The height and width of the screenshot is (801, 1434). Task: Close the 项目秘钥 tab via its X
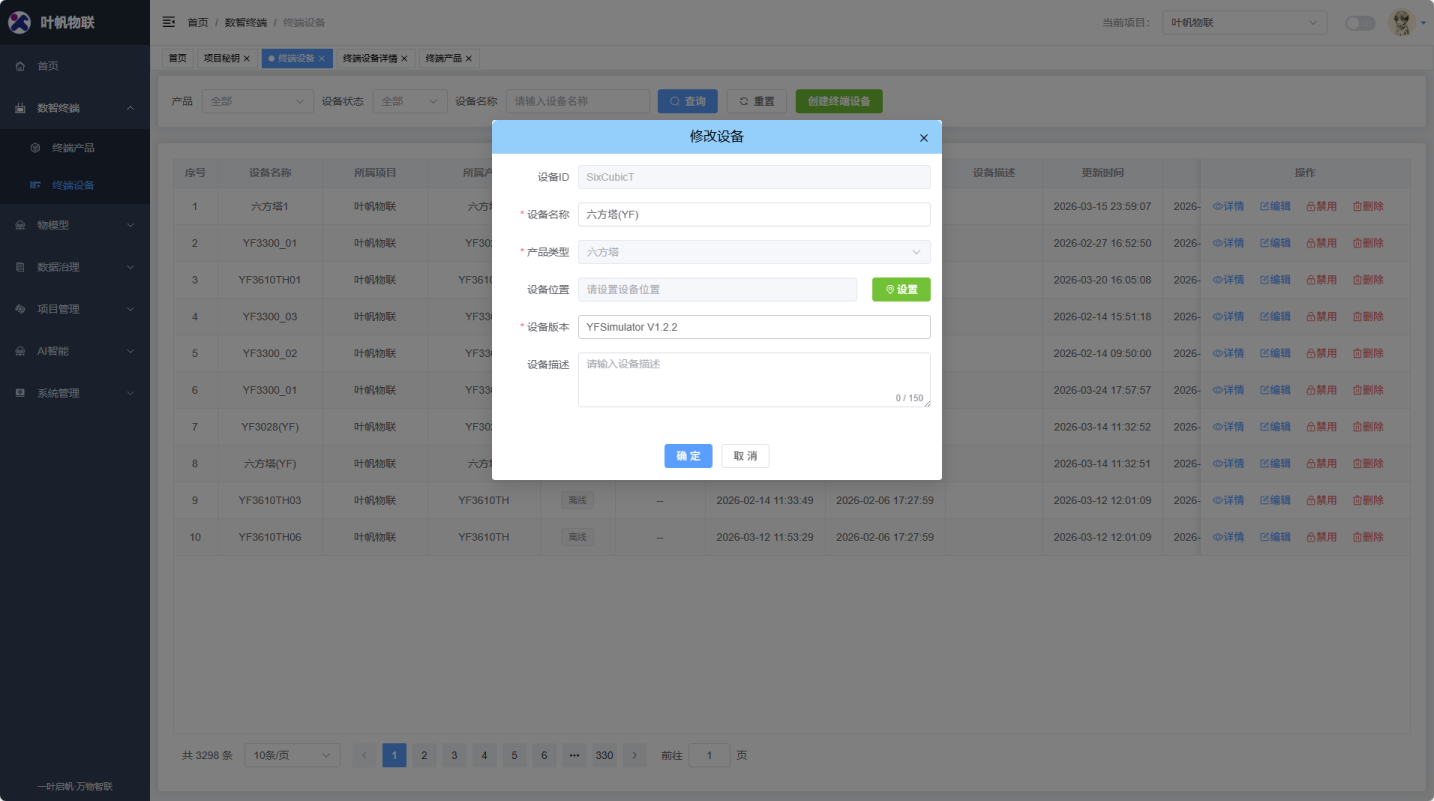point(247,59)
